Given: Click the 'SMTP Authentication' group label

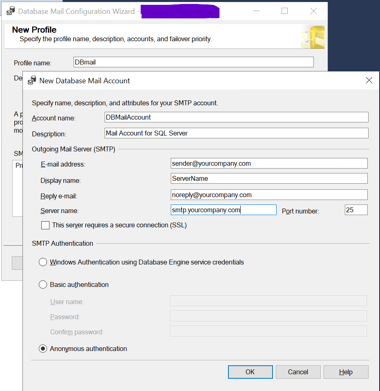Looking at the screenshot, I should pyautogui.click(x=62, y=243).
